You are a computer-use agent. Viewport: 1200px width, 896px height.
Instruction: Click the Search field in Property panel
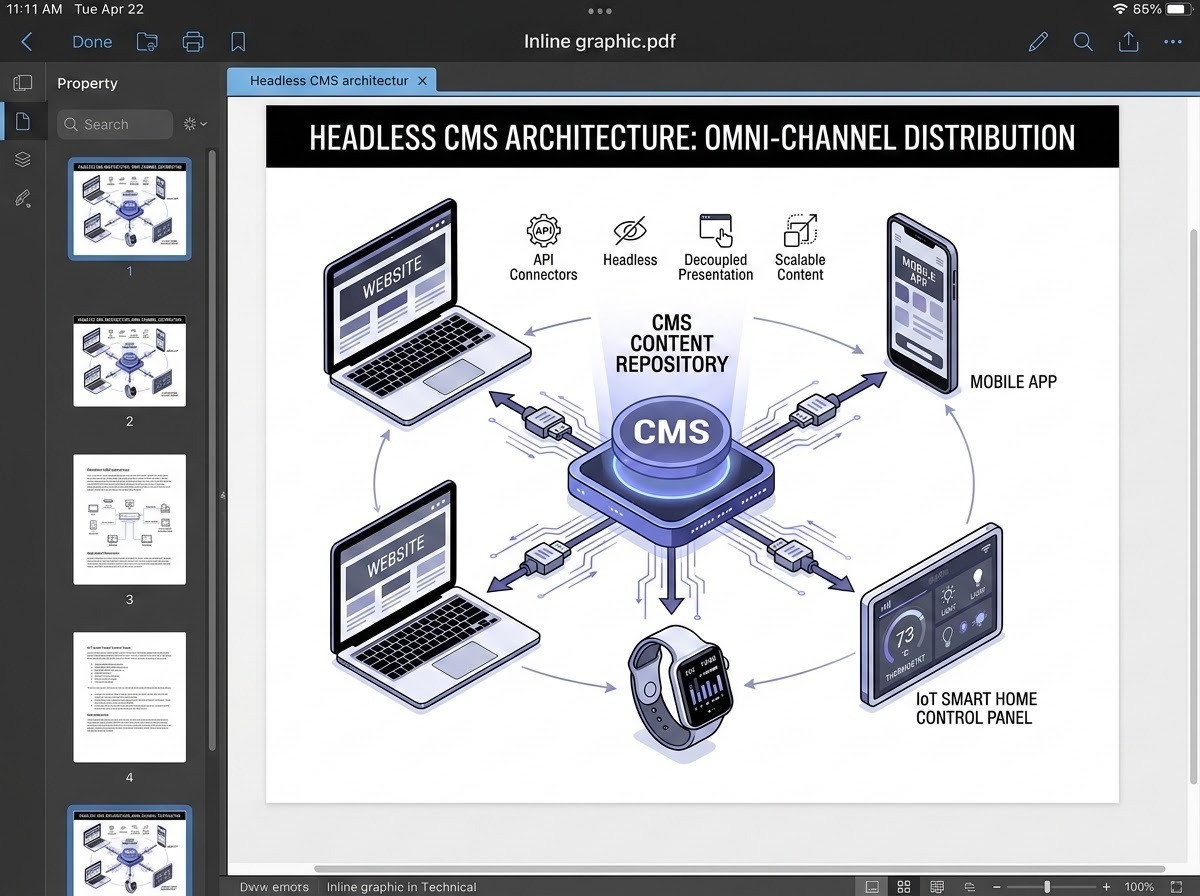click(x=115, y=124)
